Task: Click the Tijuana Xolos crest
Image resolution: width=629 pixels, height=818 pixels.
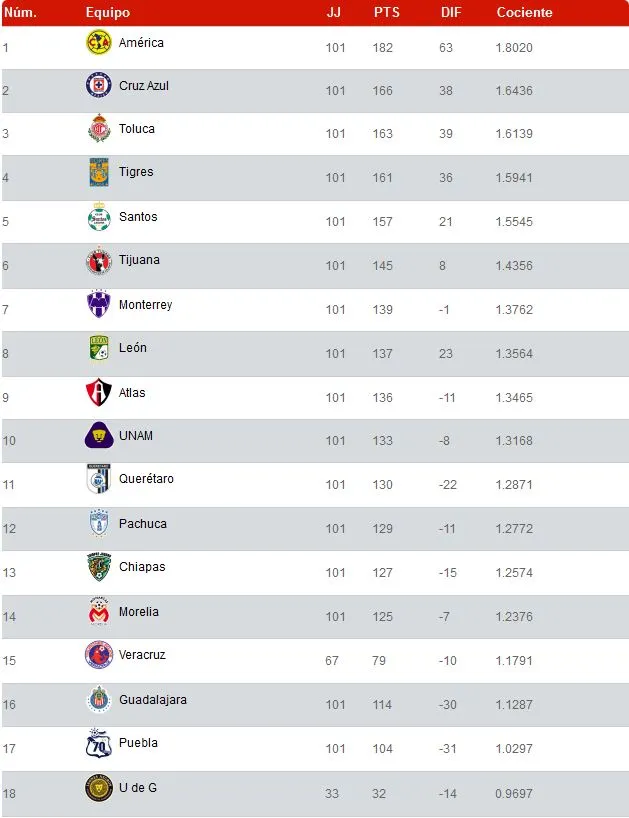Action: pyautogui.click(x=98, y=261)
